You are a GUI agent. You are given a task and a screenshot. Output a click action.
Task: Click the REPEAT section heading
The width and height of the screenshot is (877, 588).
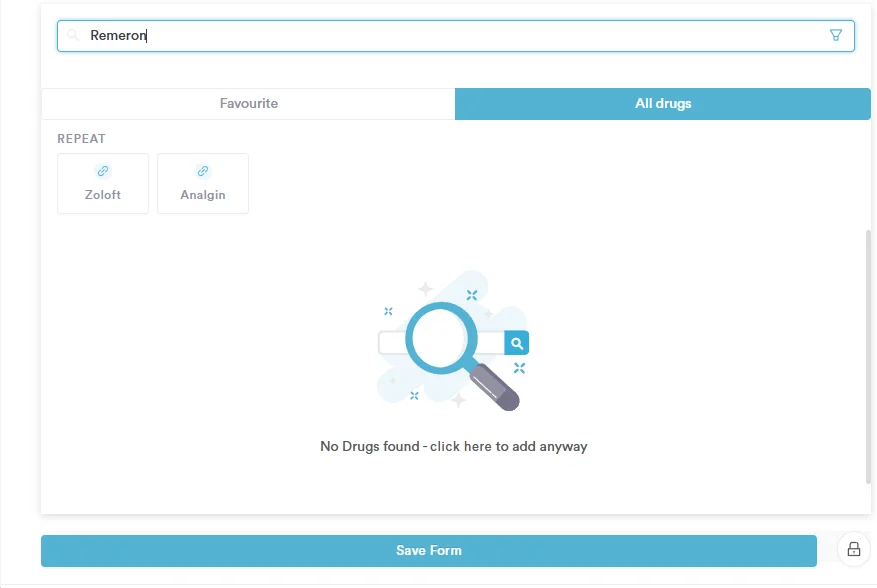point(81,139)
